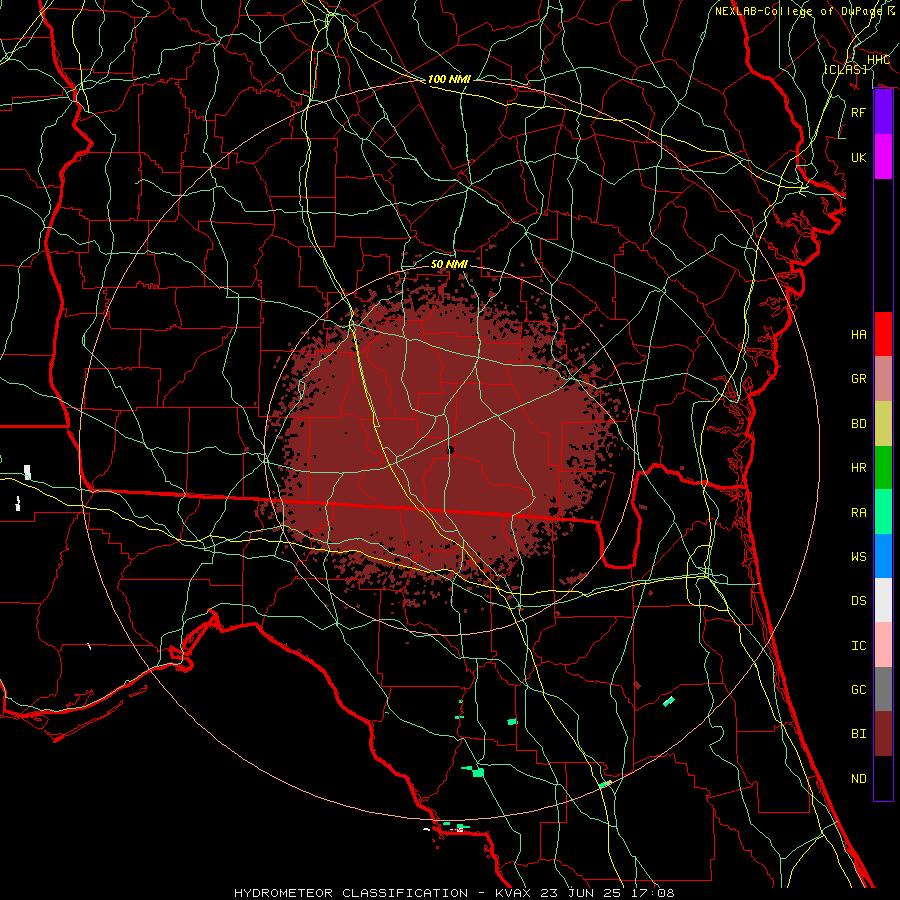Click the IC legend label
900x900 pixels.
click(x=859, y=646)
